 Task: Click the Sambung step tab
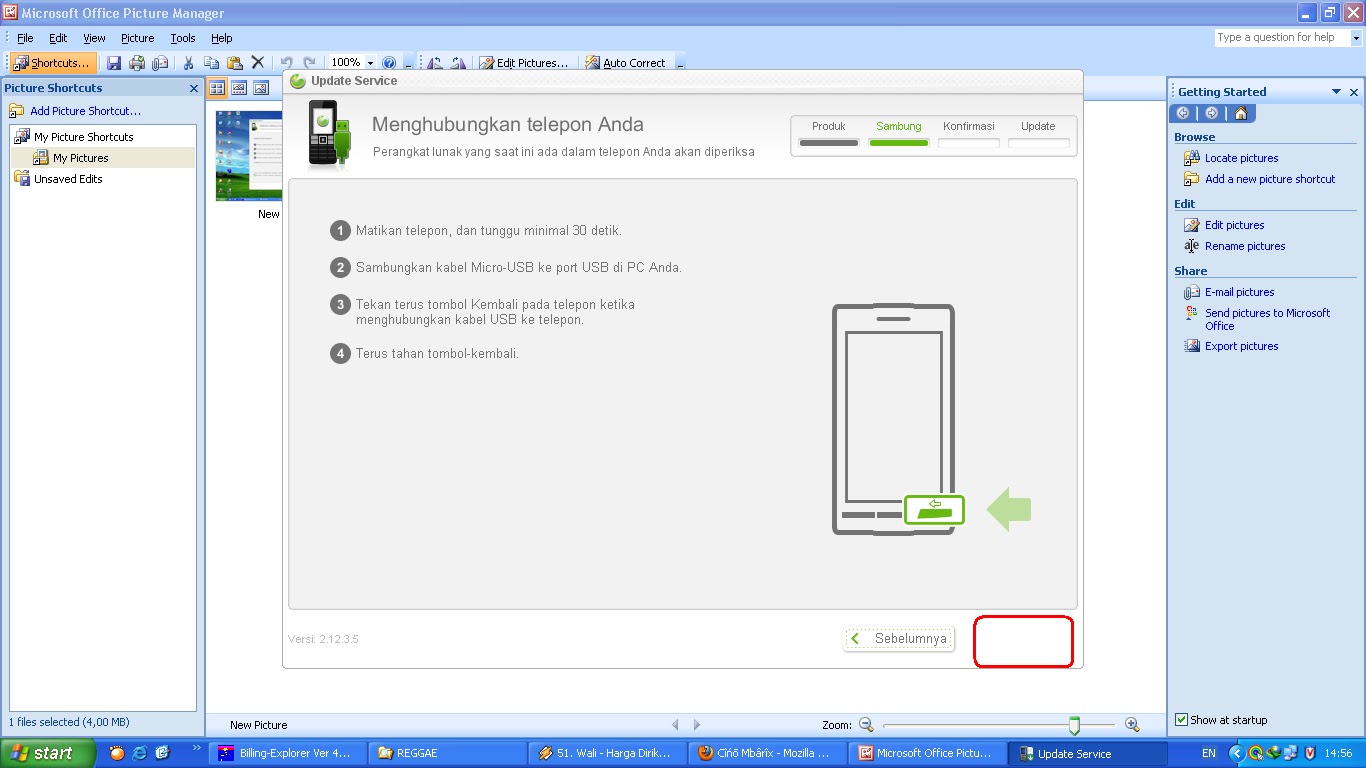(x=899, y=134)
